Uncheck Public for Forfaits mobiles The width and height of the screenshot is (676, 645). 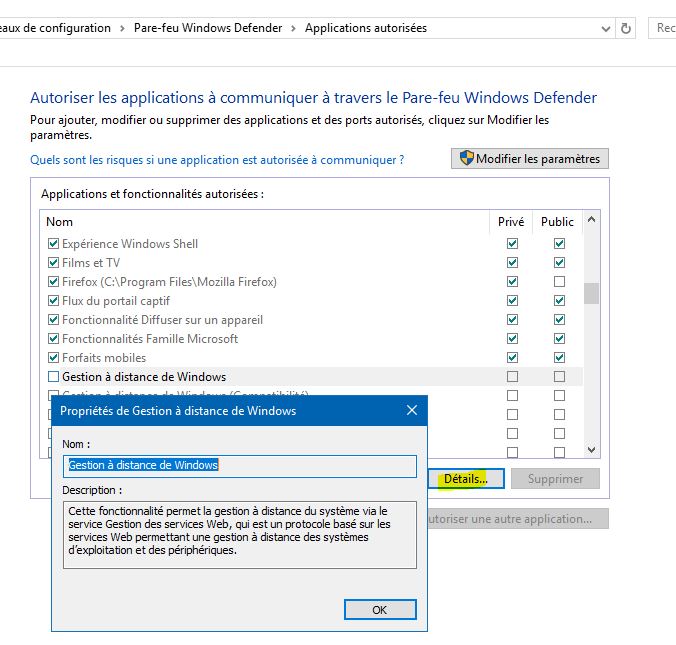(x=559, y=357)
